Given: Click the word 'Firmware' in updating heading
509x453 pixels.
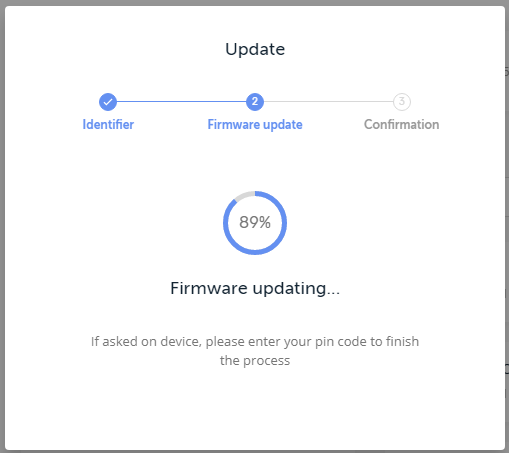Looking at the screenshot, I should (209, 288).
